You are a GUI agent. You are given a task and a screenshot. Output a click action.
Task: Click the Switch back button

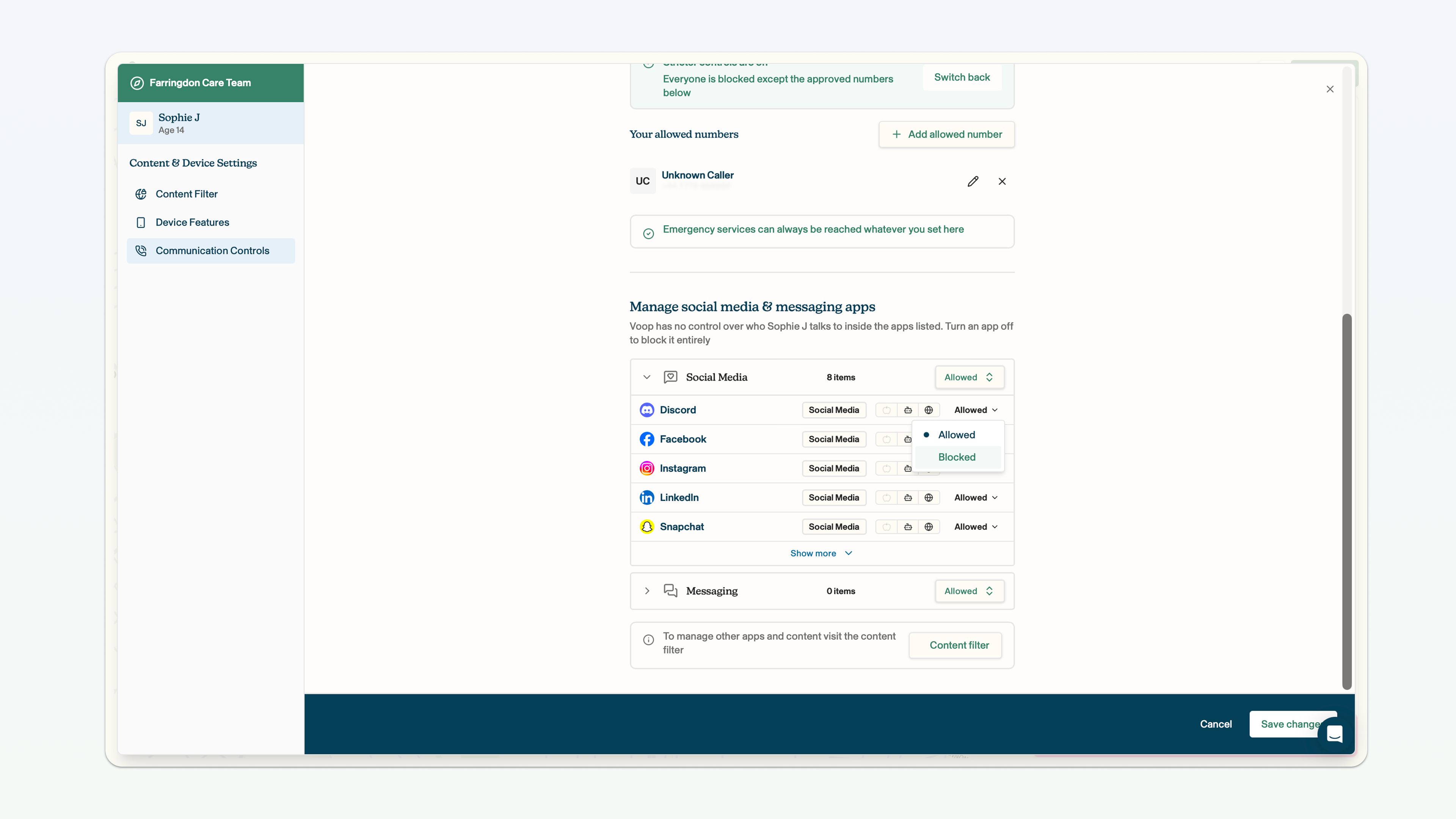point(962,77)
